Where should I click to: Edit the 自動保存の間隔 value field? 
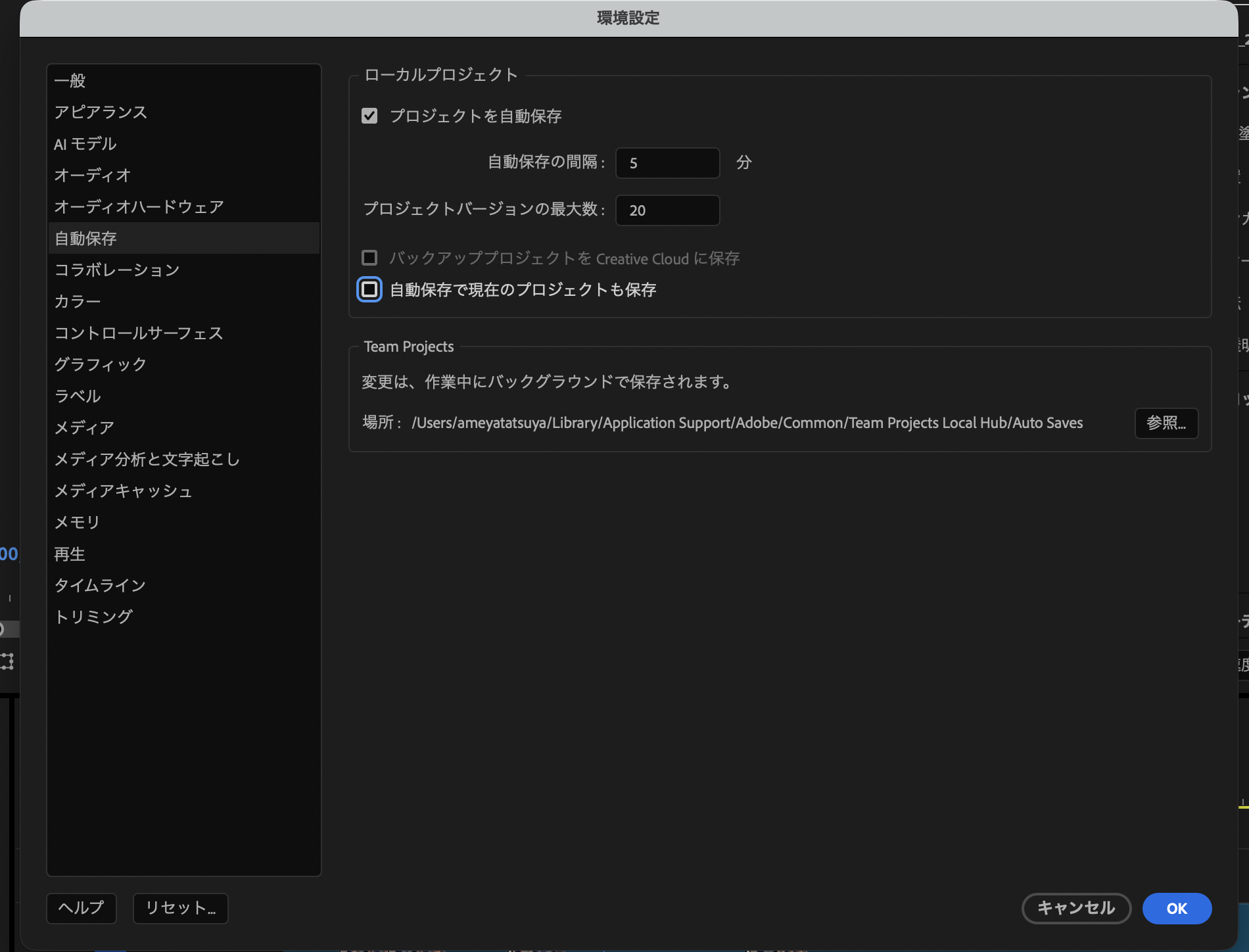[667, 163]
